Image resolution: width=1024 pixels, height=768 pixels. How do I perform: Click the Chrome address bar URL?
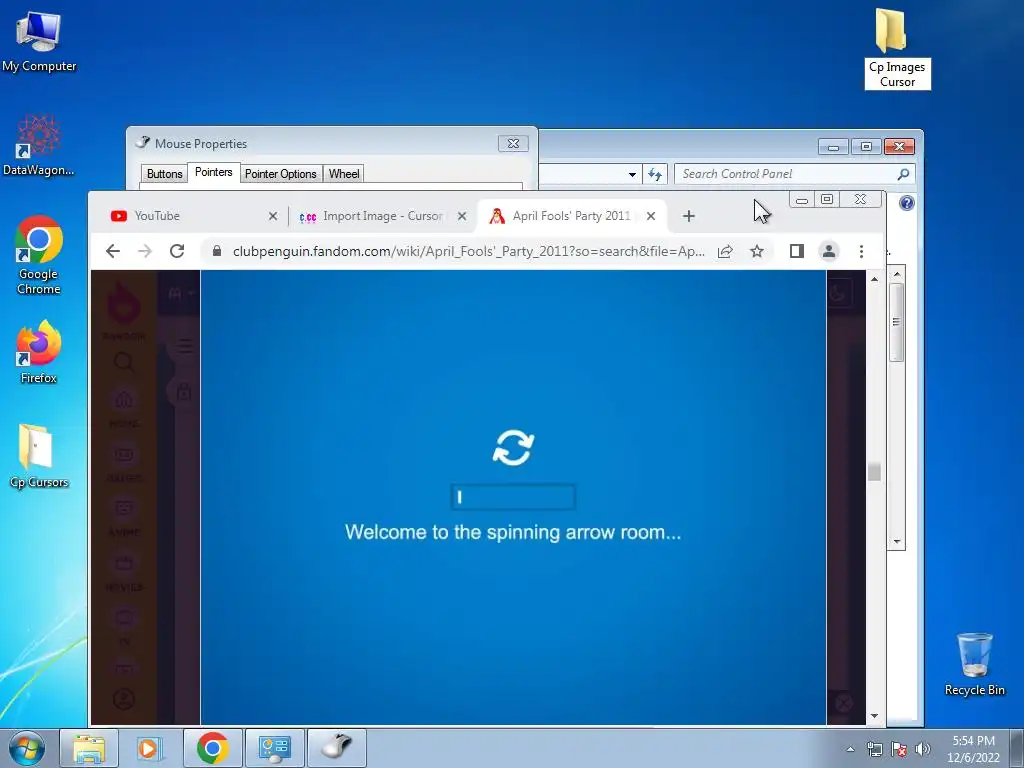[468, 251]
